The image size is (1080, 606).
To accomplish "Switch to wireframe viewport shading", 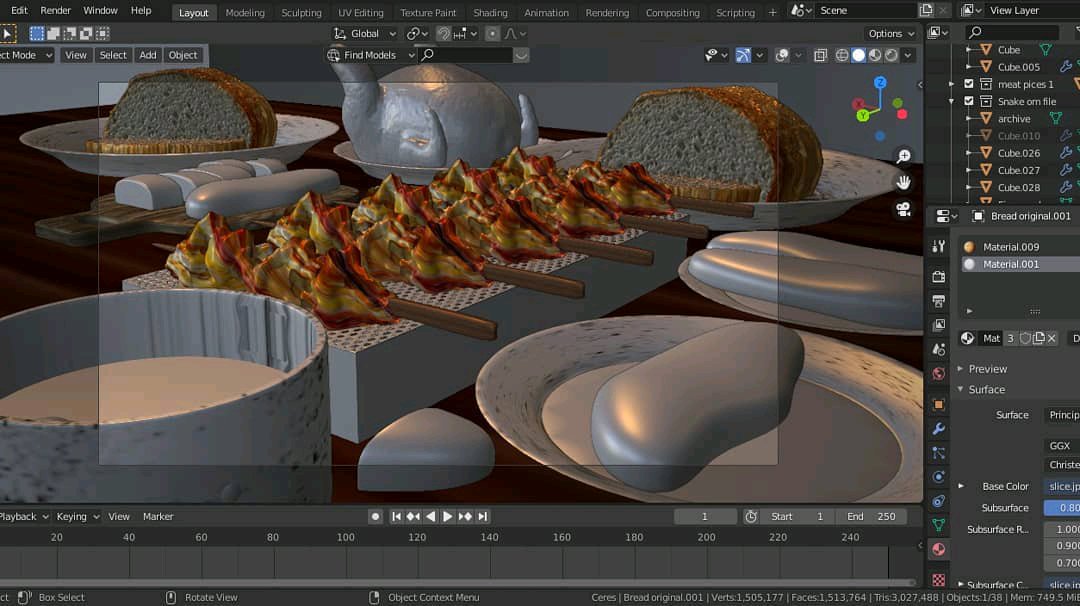I will coord(842,55).
